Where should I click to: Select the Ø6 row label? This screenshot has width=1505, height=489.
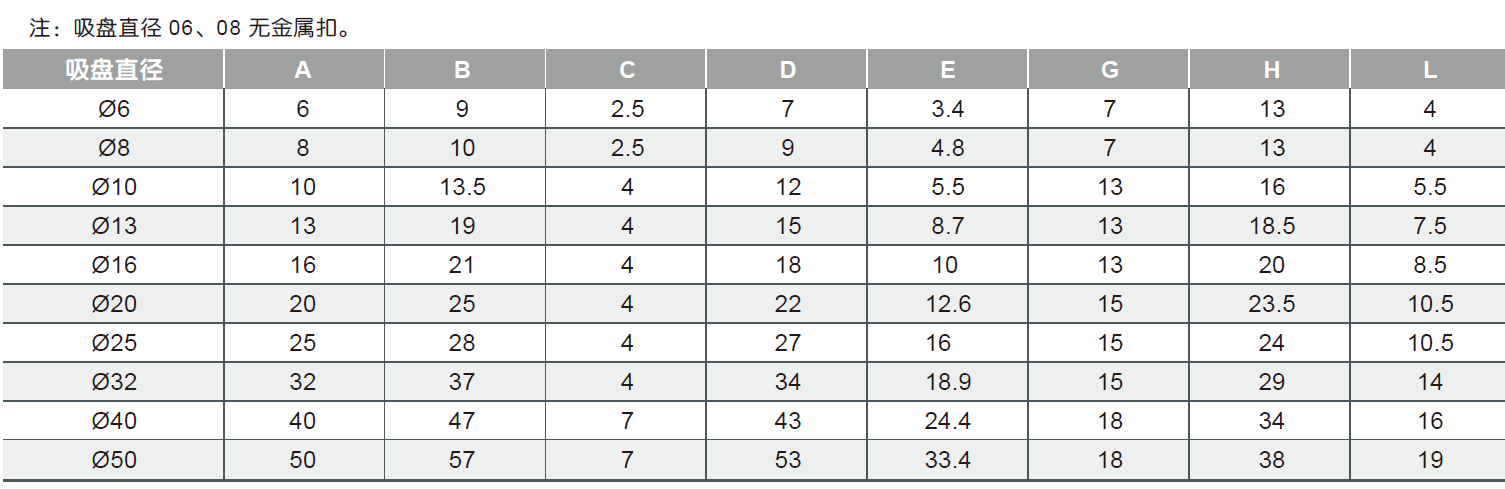(x=114, y=109)
